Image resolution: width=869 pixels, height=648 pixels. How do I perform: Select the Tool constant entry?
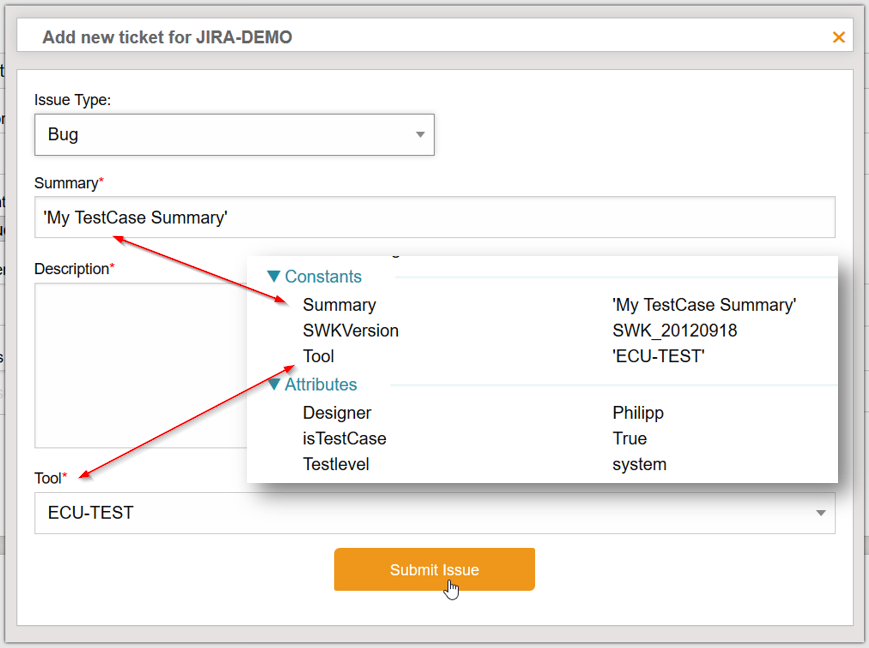click(319, 356)
